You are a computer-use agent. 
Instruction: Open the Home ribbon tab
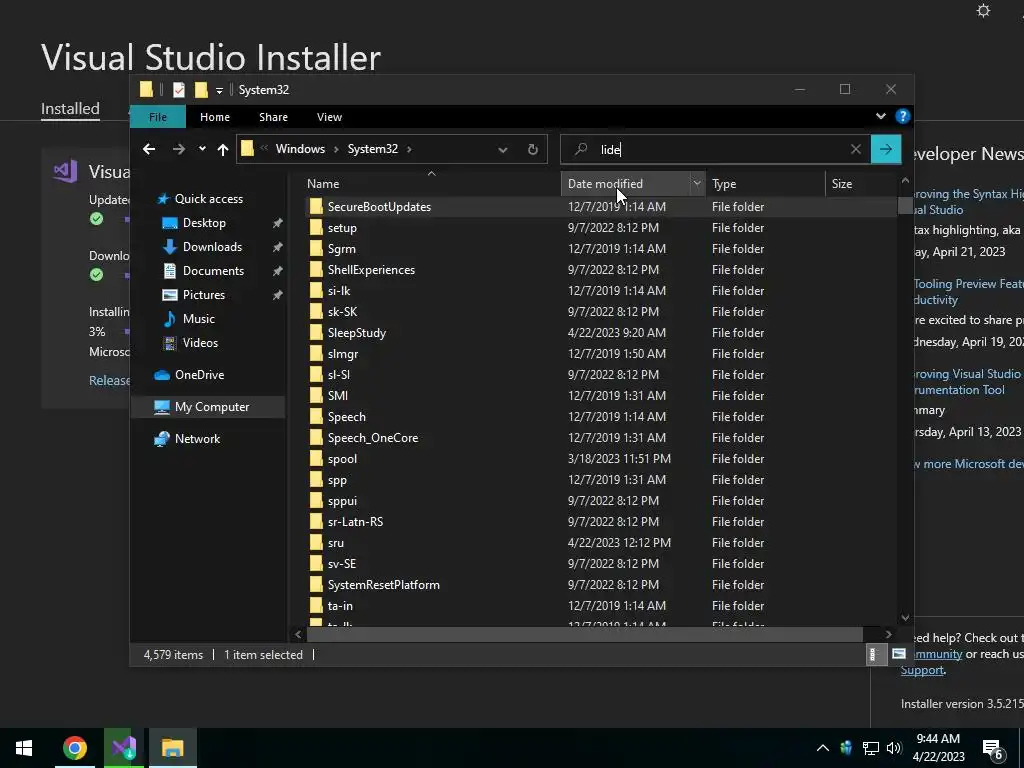coord(215,117)
